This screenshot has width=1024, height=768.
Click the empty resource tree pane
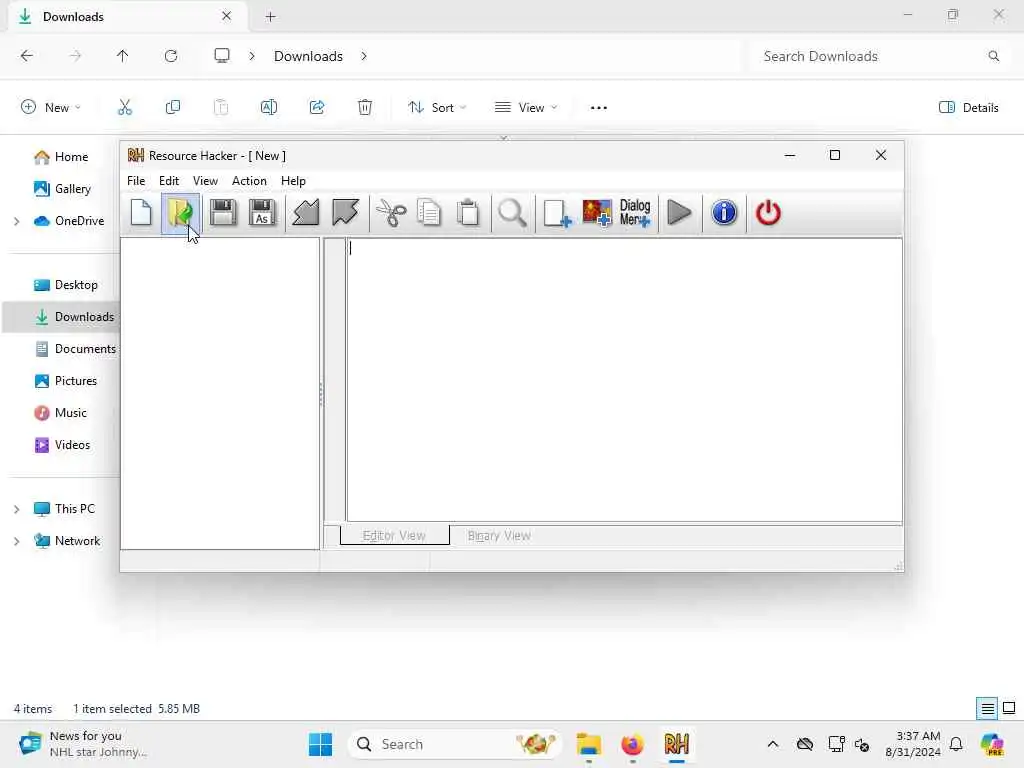(x=220, y=393)
